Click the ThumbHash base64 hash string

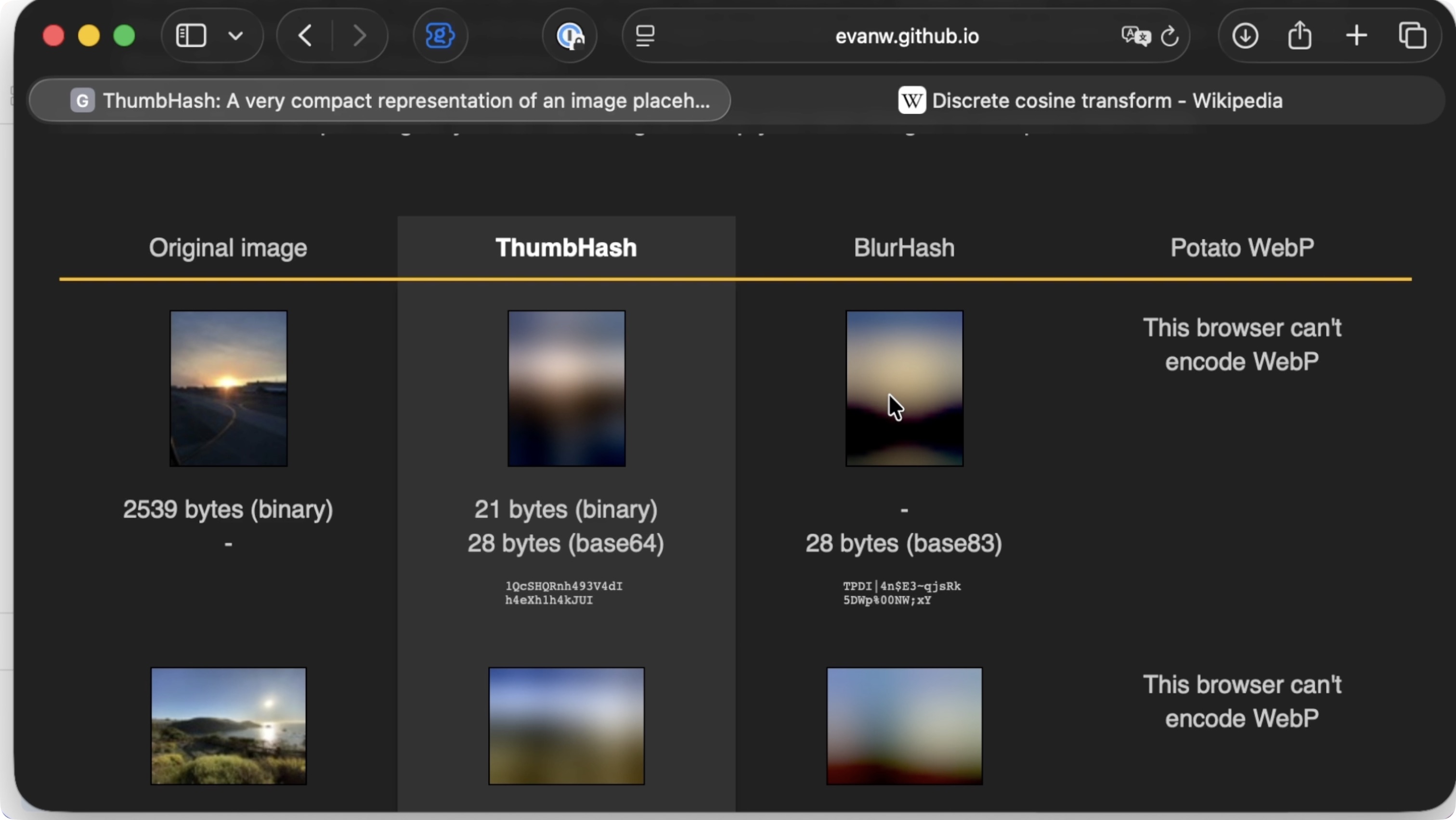563,593
